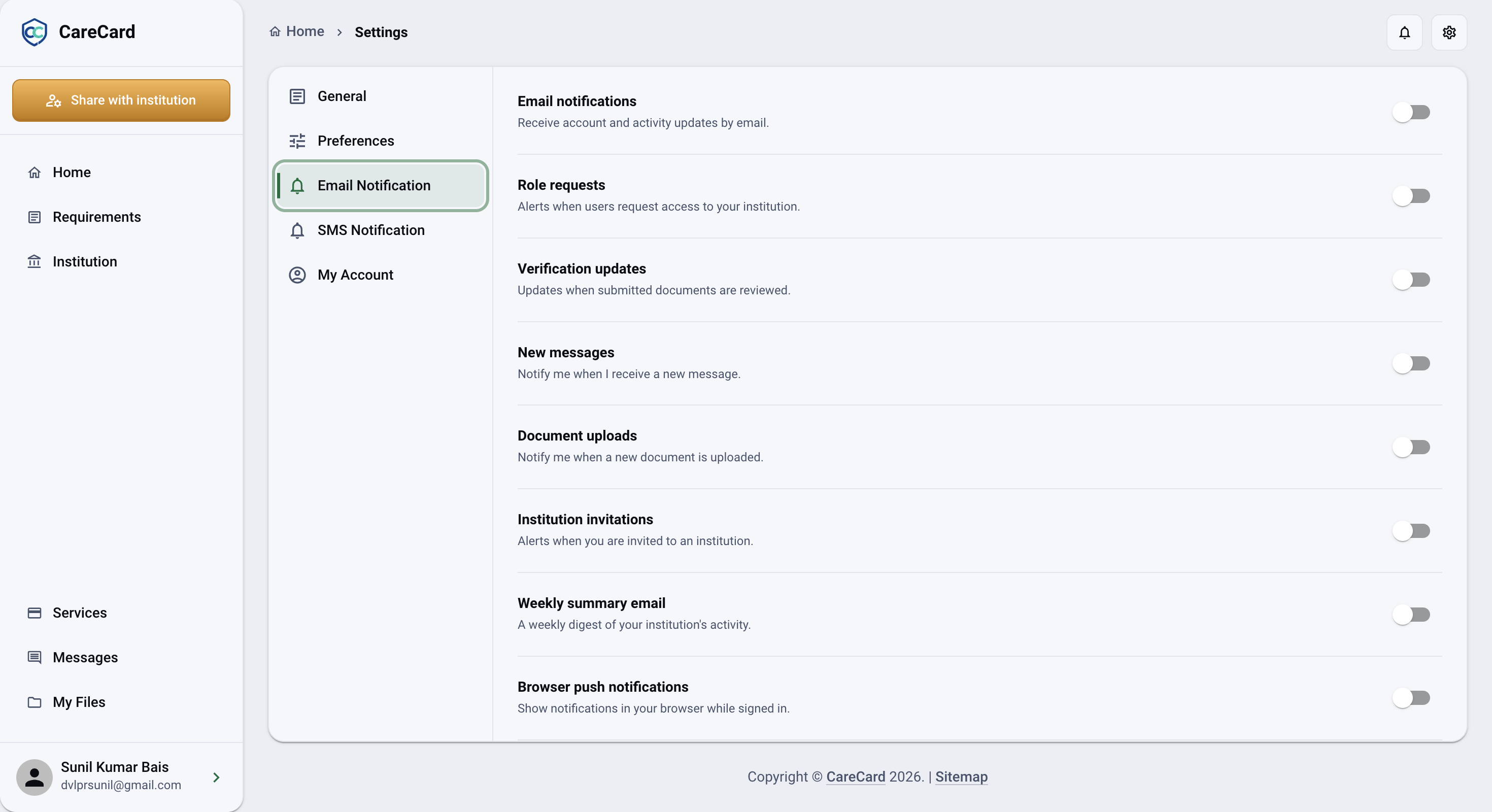1492x812 pixels.
Task: Click the Messages chat icon
Action: (34, 657)
